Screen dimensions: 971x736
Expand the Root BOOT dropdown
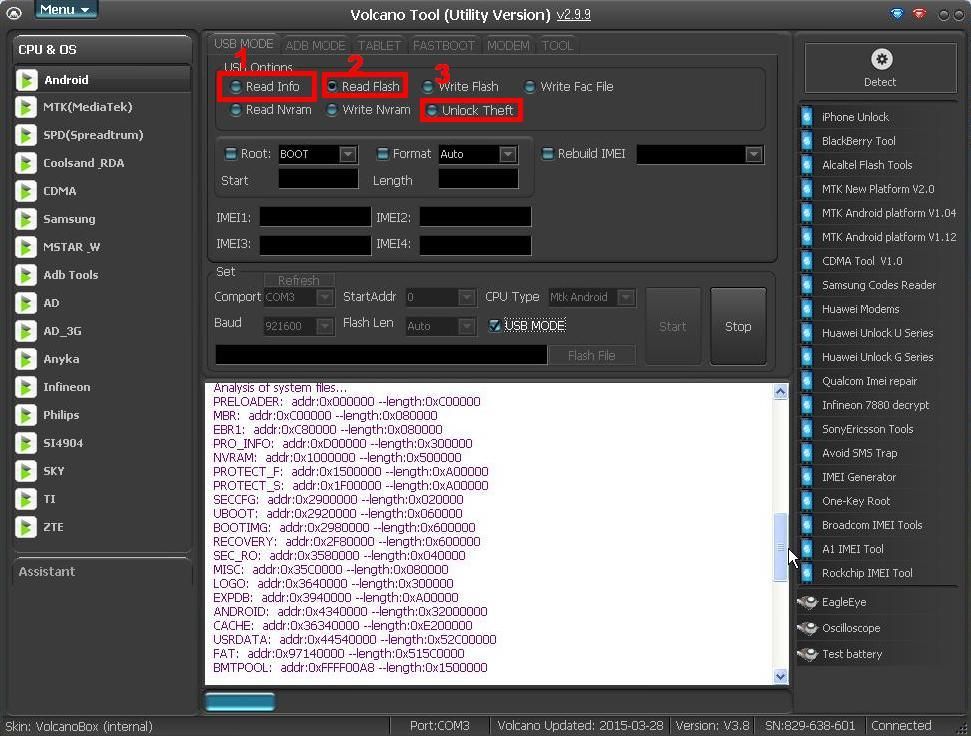[x=347, y=154]
